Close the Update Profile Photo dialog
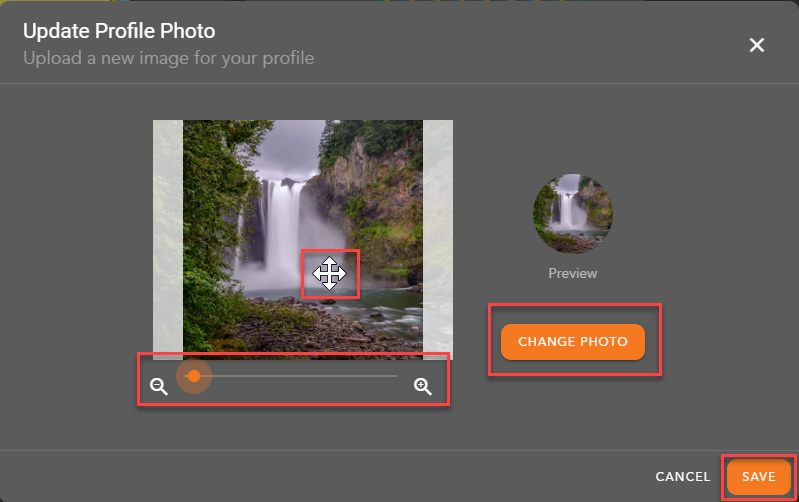 (757, 45)
